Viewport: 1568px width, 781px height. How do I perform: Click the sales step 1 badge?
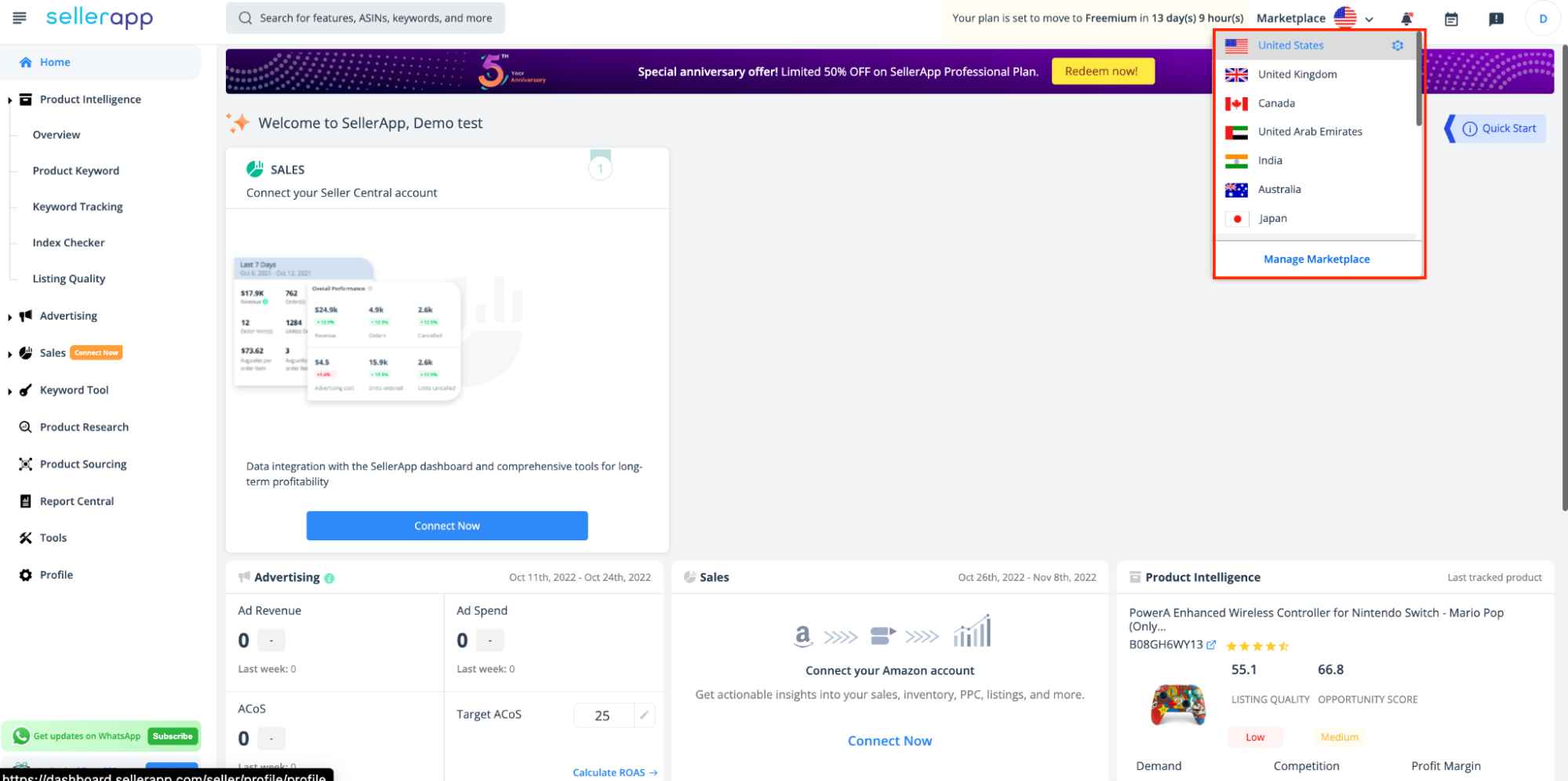click(600, 167)
